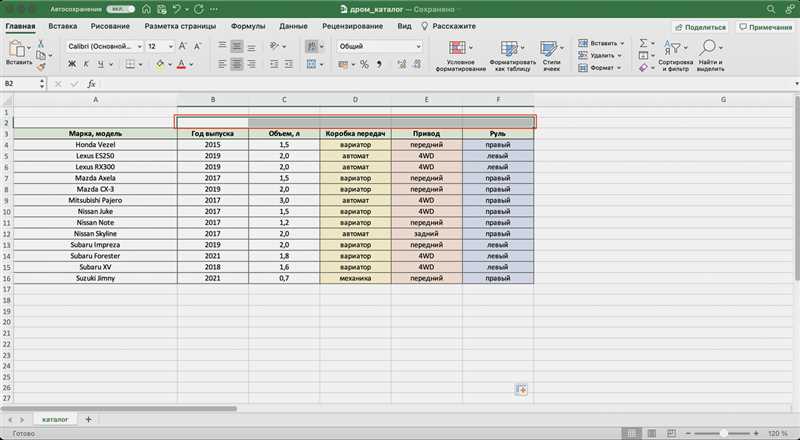Redo the last action
800x440 pixels.
[199, 9]
